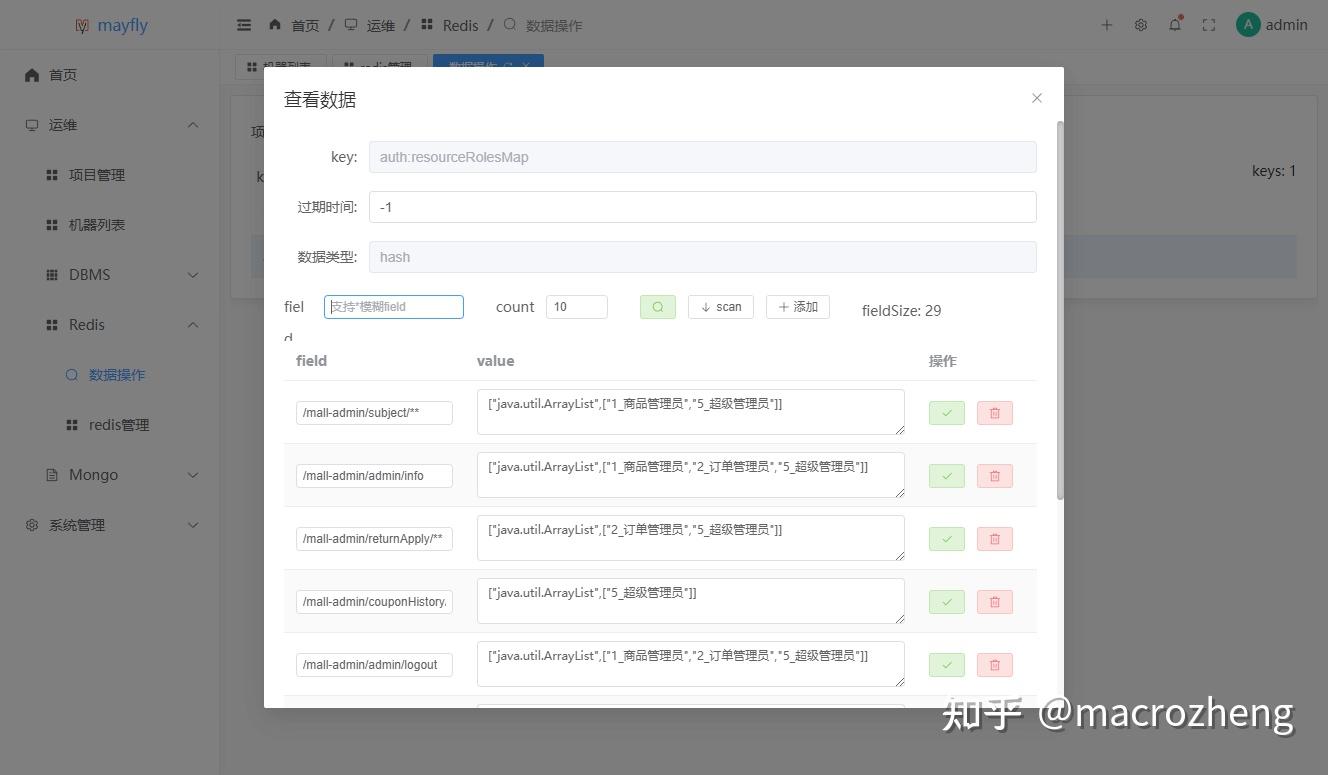Click the home icon in the breadcrumb
The height and width of the screenshot is (775, 1328).
[x=274, y=25]
